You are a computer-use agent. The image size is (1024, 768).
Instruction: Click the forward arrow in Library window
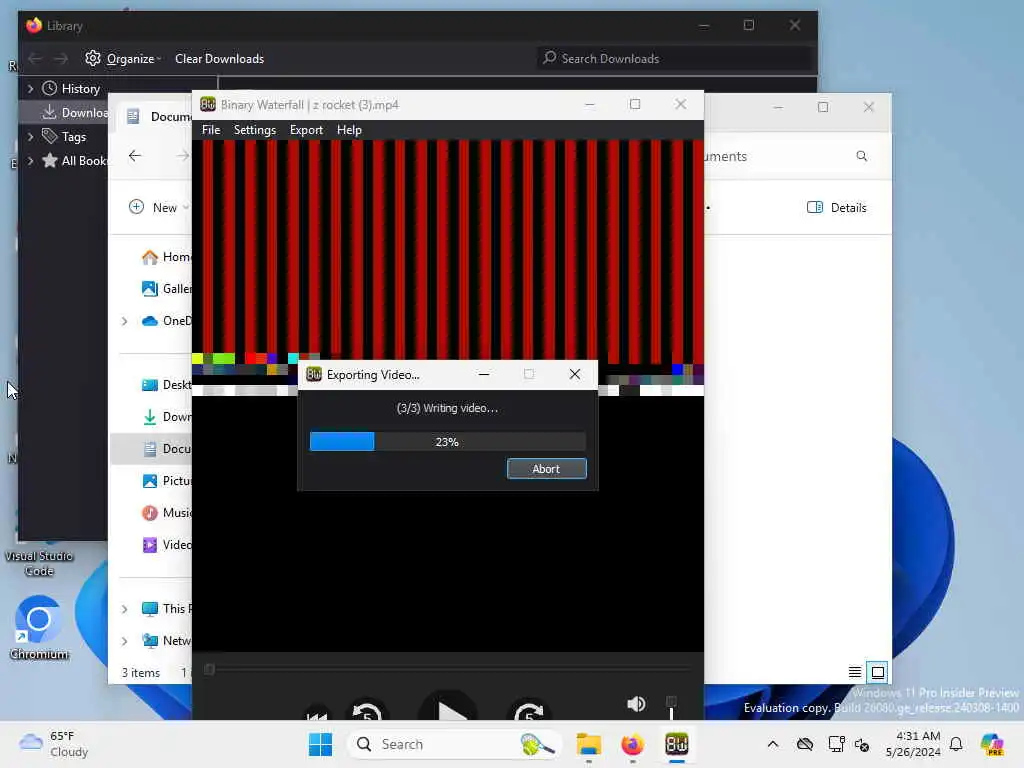click(61, 59)
